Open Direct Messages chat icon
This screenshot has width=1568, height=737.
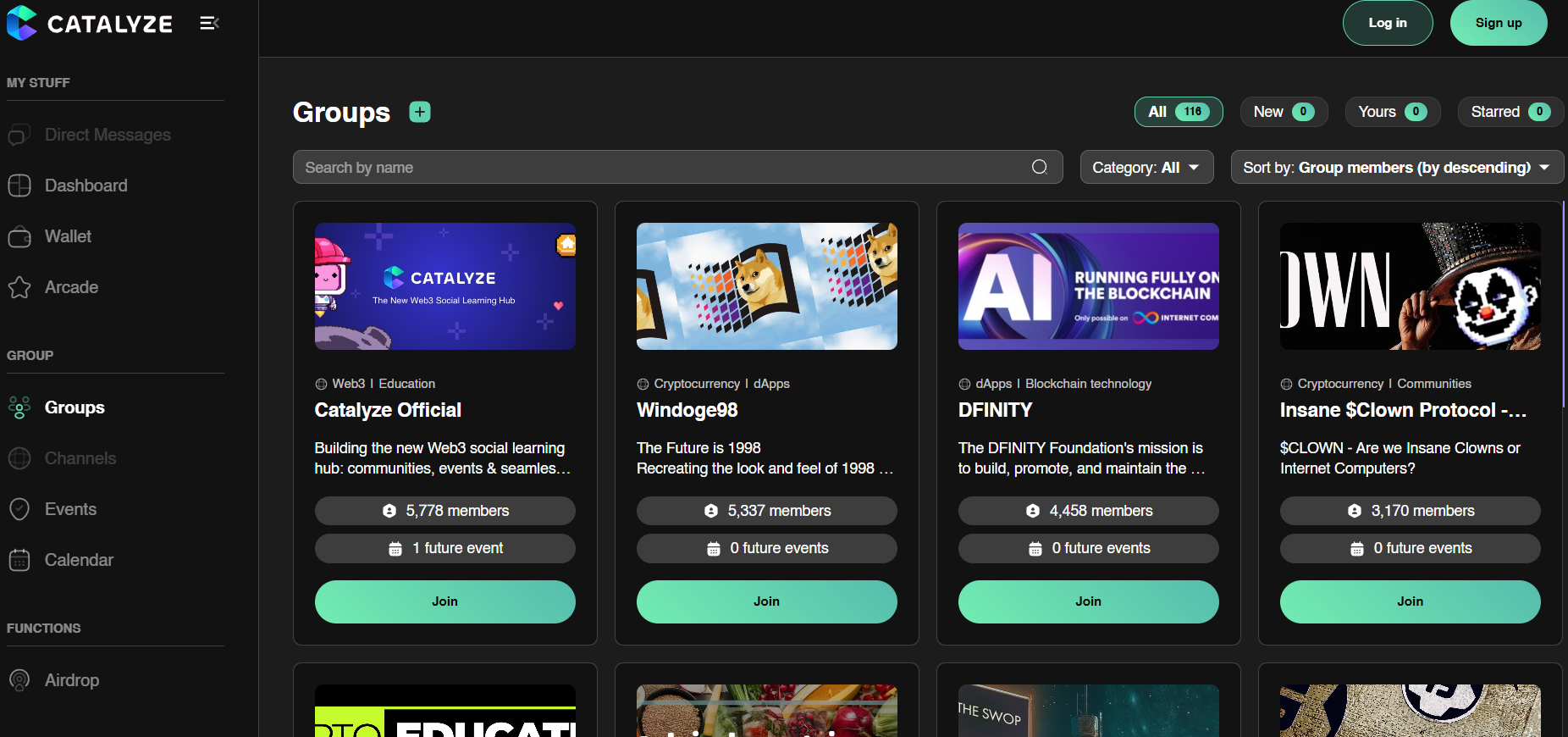pos(19,135)
